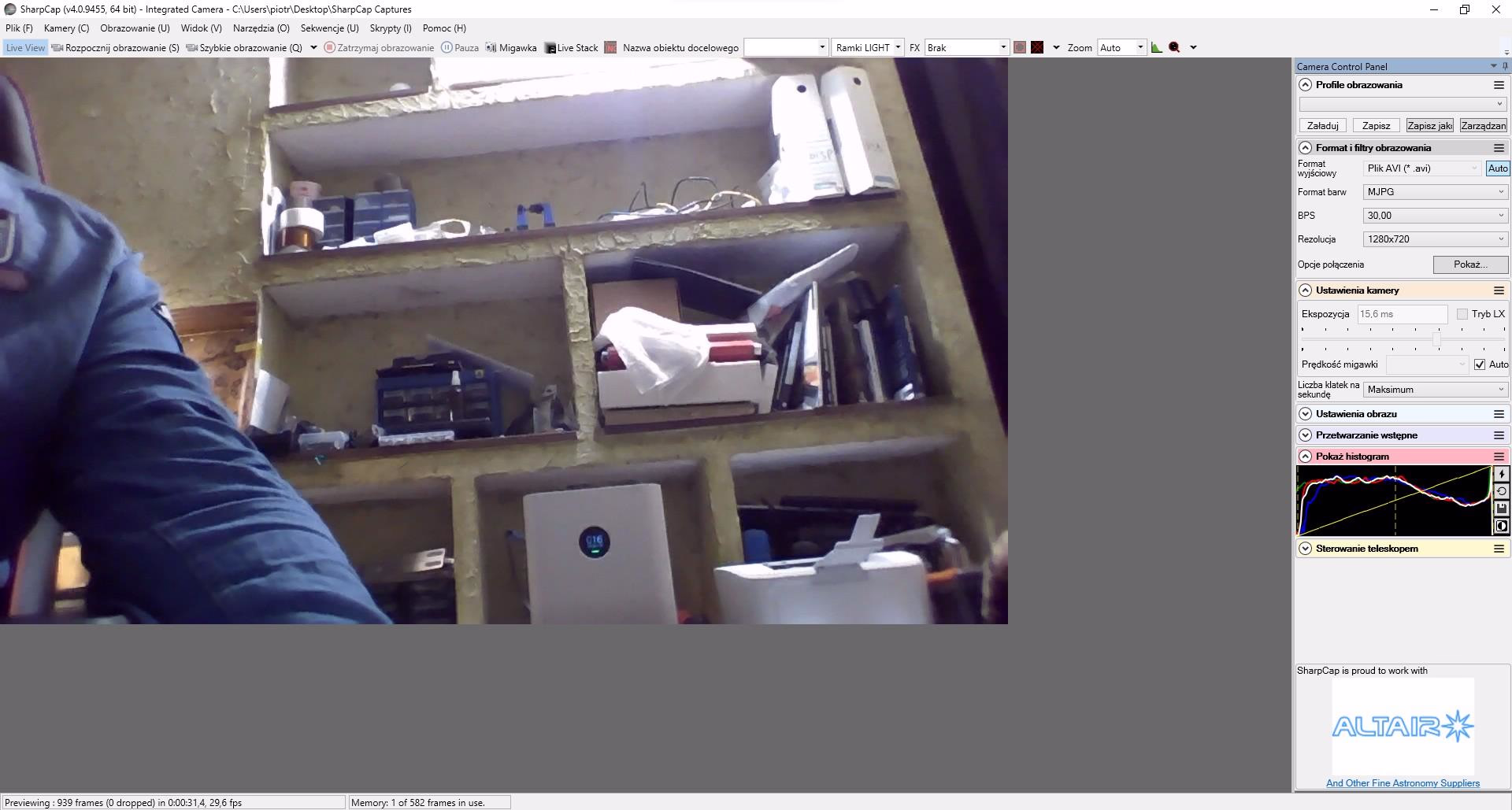Image resolution: width=1512 pixels, height=810 pixels.
Task: Open the Live Stack tool
Action: (571, 48)
